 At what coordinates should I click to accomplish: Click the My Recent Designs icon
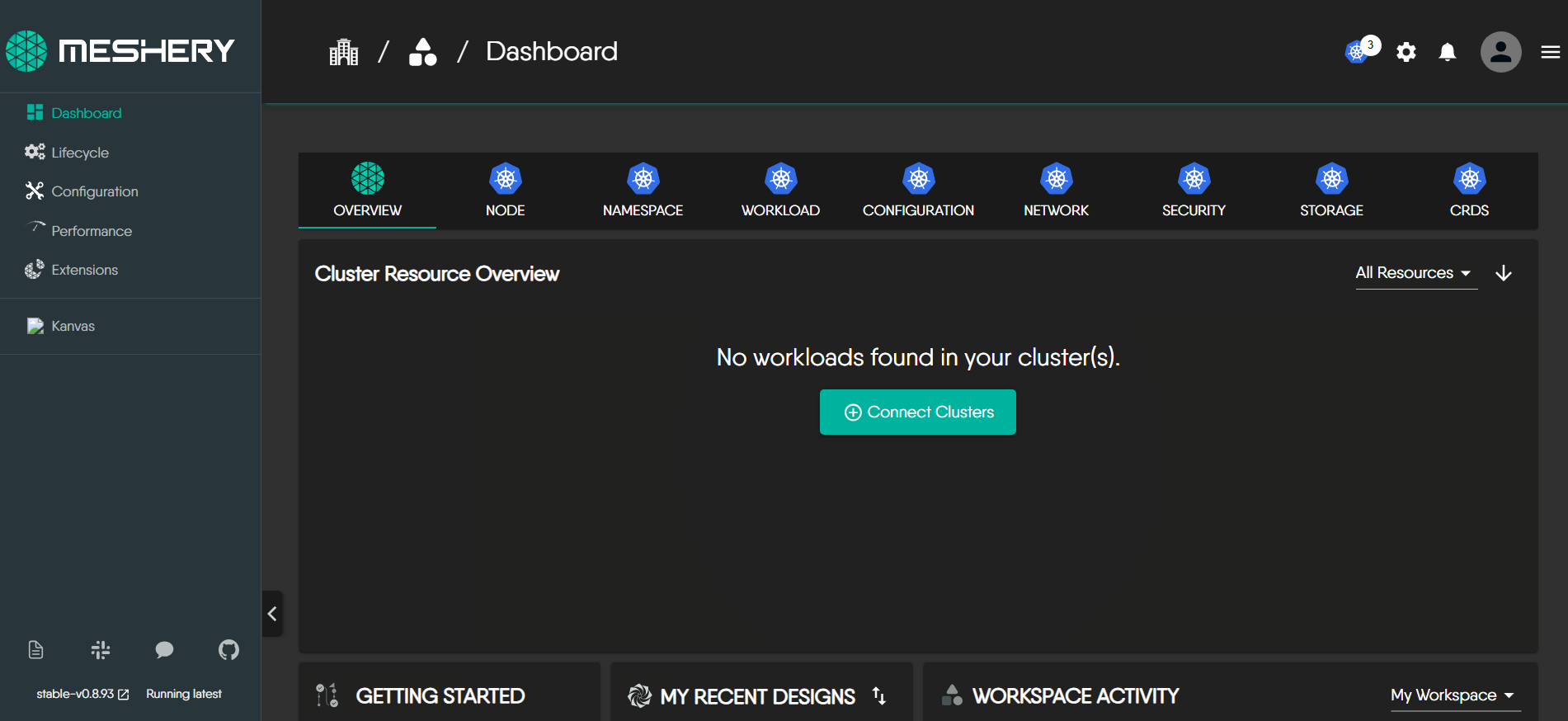tap(639, 696)
